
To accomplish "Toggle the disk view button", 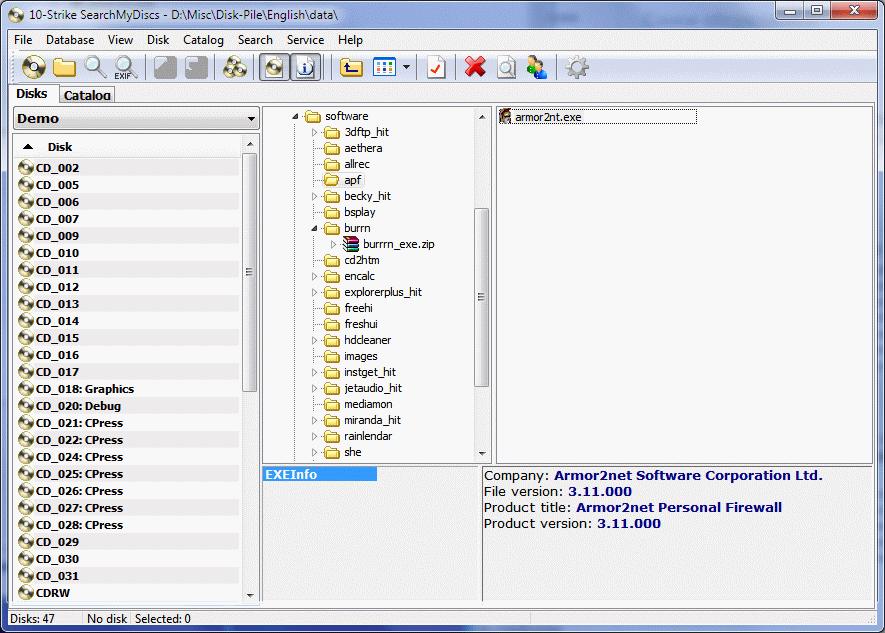I will click(x=275, y=68).
